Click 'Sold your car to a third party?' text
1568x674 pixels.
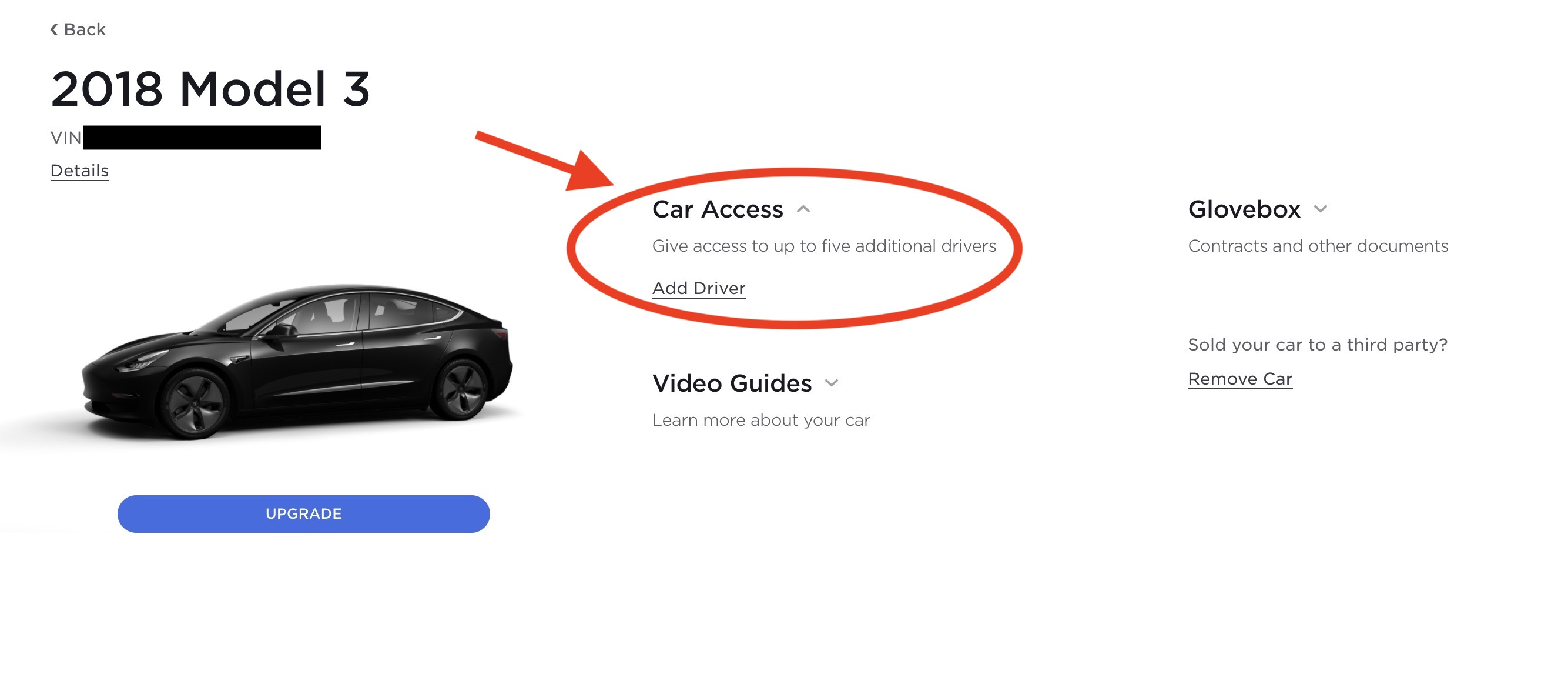click(1318, 345)
